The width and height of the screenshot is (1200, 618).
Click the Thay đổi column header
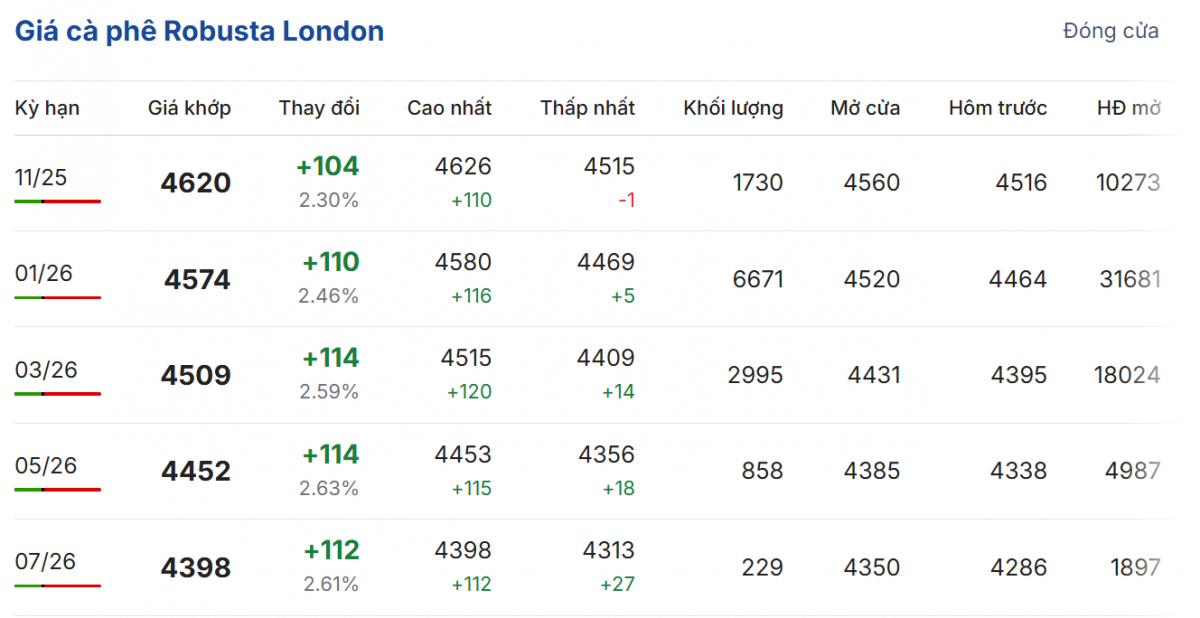[319, 108]
